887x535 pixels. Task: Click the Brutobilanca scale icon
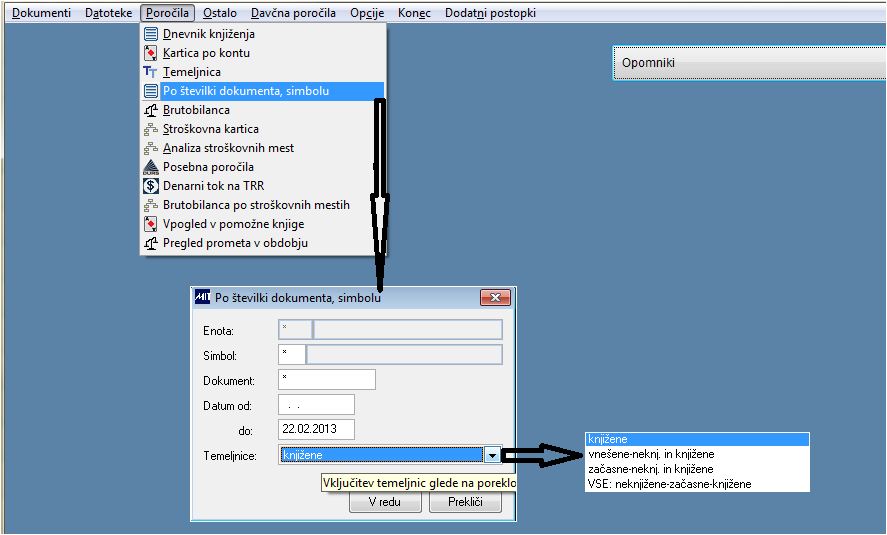[150, 110]
